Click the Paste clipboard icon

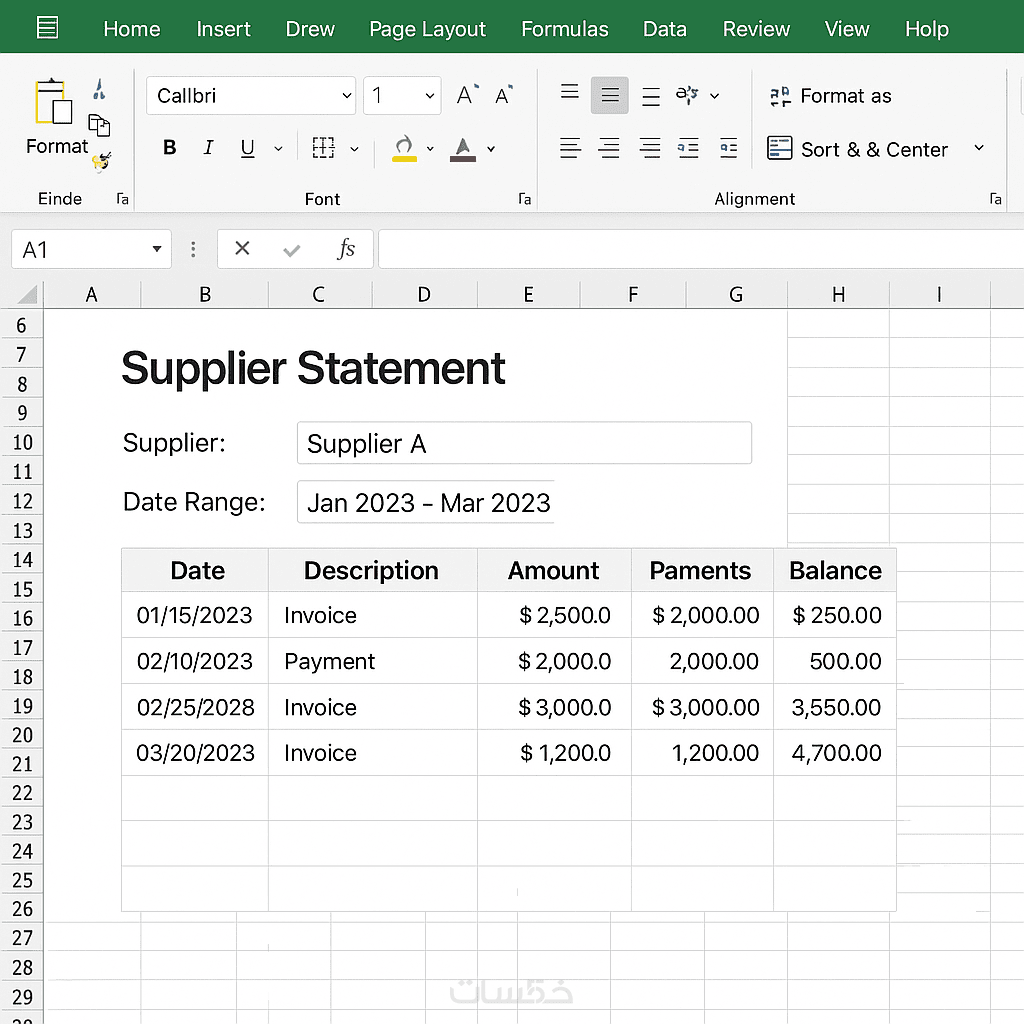pos(54,102)
